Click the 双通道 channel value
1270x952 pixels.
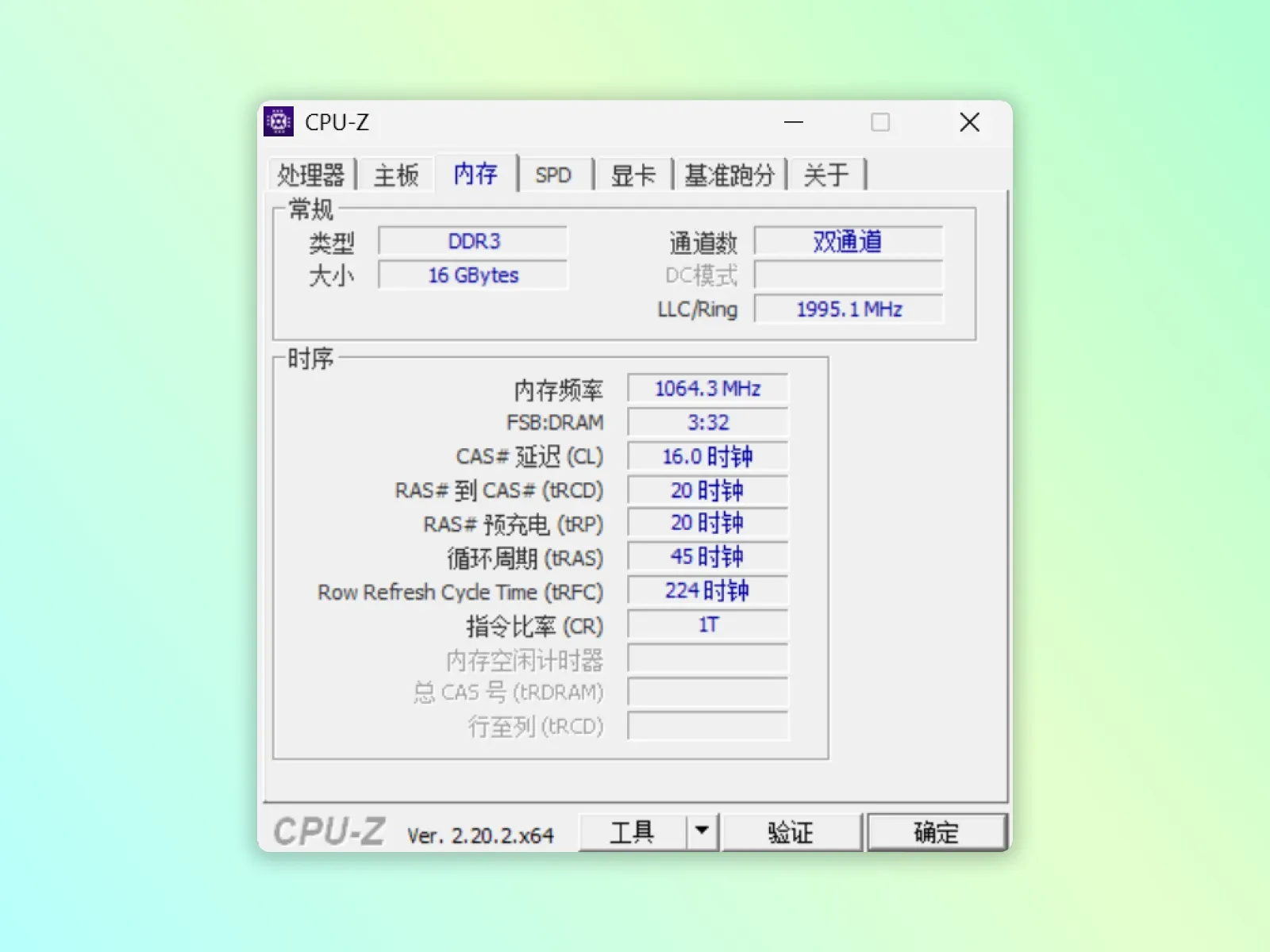coord(849,241)
